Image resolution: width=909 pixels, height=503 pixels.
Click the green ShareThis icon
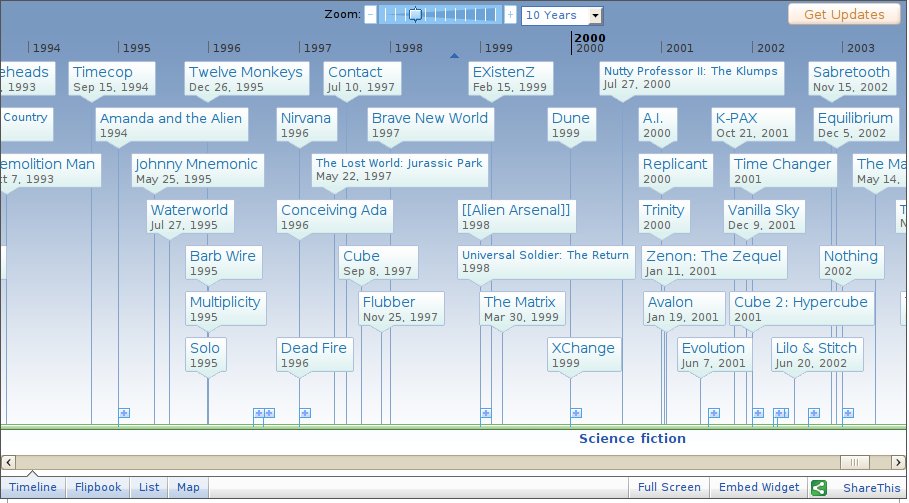[819, 488]
